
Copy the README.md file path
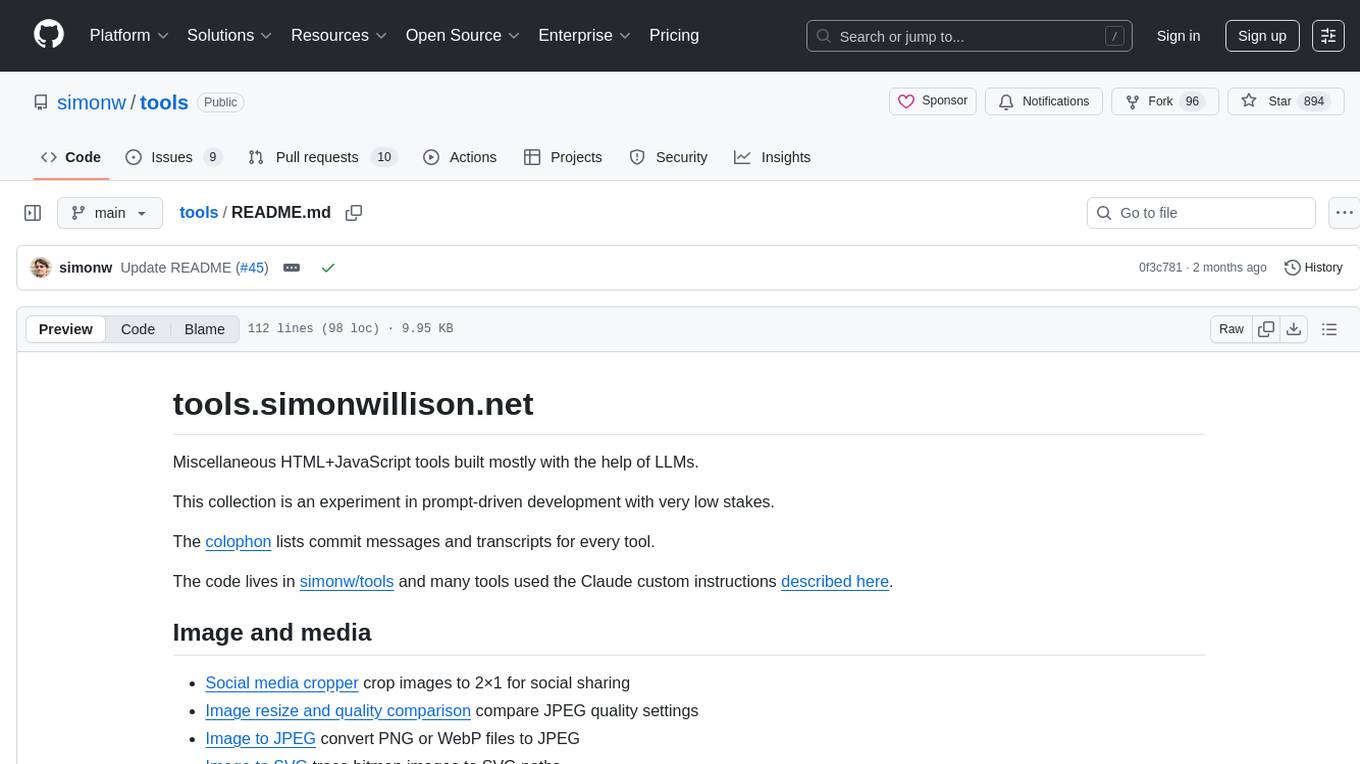coord(353,213)
